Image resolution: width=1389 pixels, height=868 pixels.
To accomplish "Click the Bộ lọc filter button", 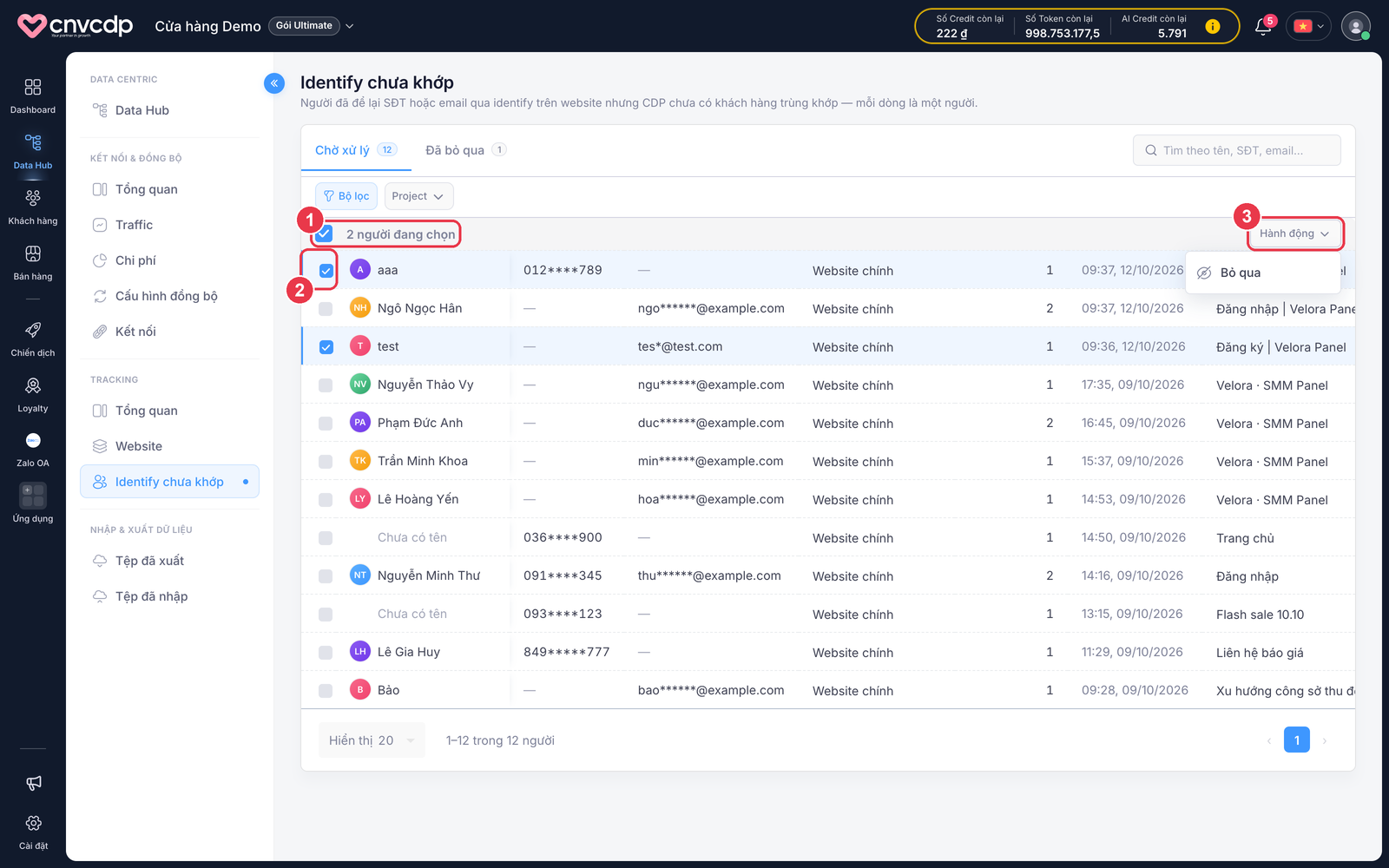I will [346, 196].
